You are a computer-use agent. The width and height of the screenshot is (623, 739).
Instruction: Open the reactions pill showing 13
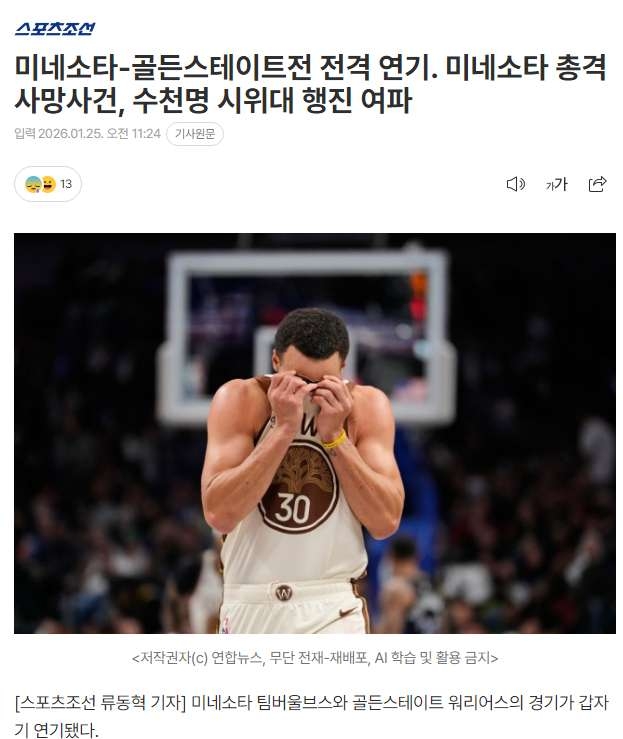pyautogui.click(x=48, y=184)
